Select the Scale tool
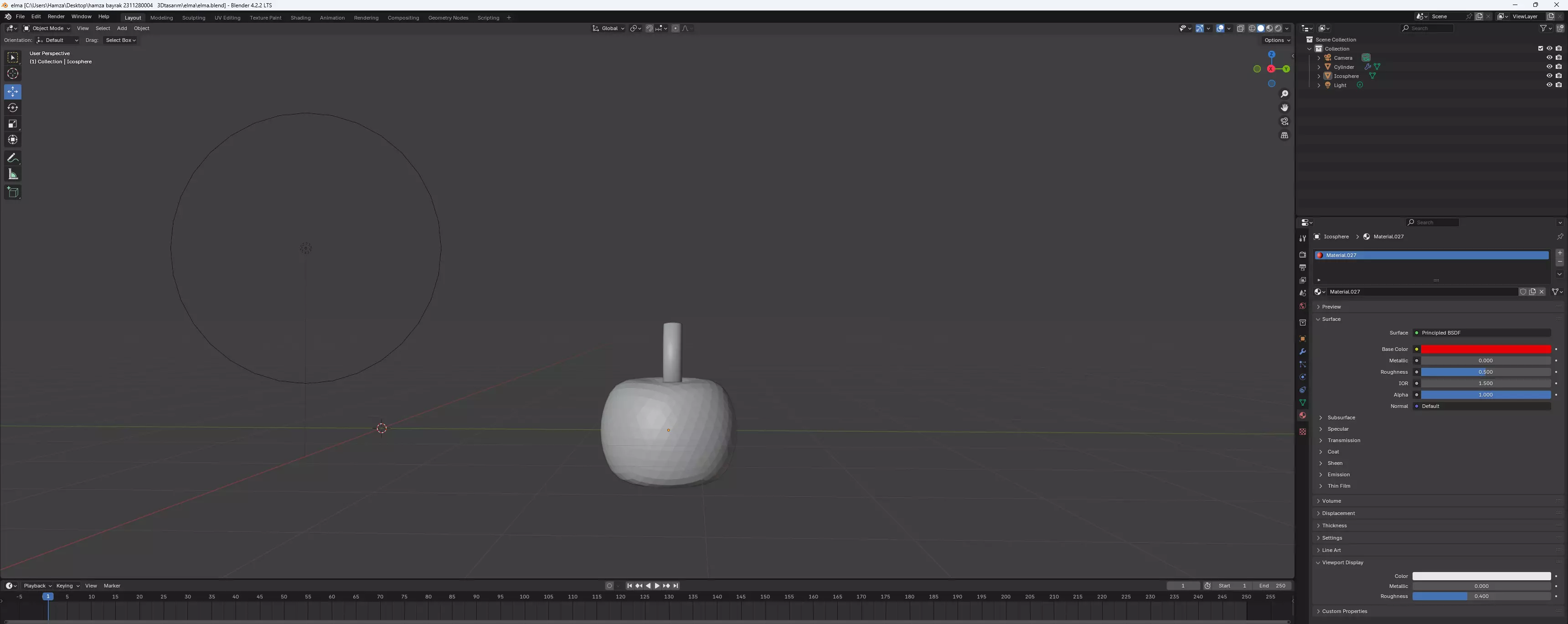Screen dimensions: 1568x624 (13, 124)
